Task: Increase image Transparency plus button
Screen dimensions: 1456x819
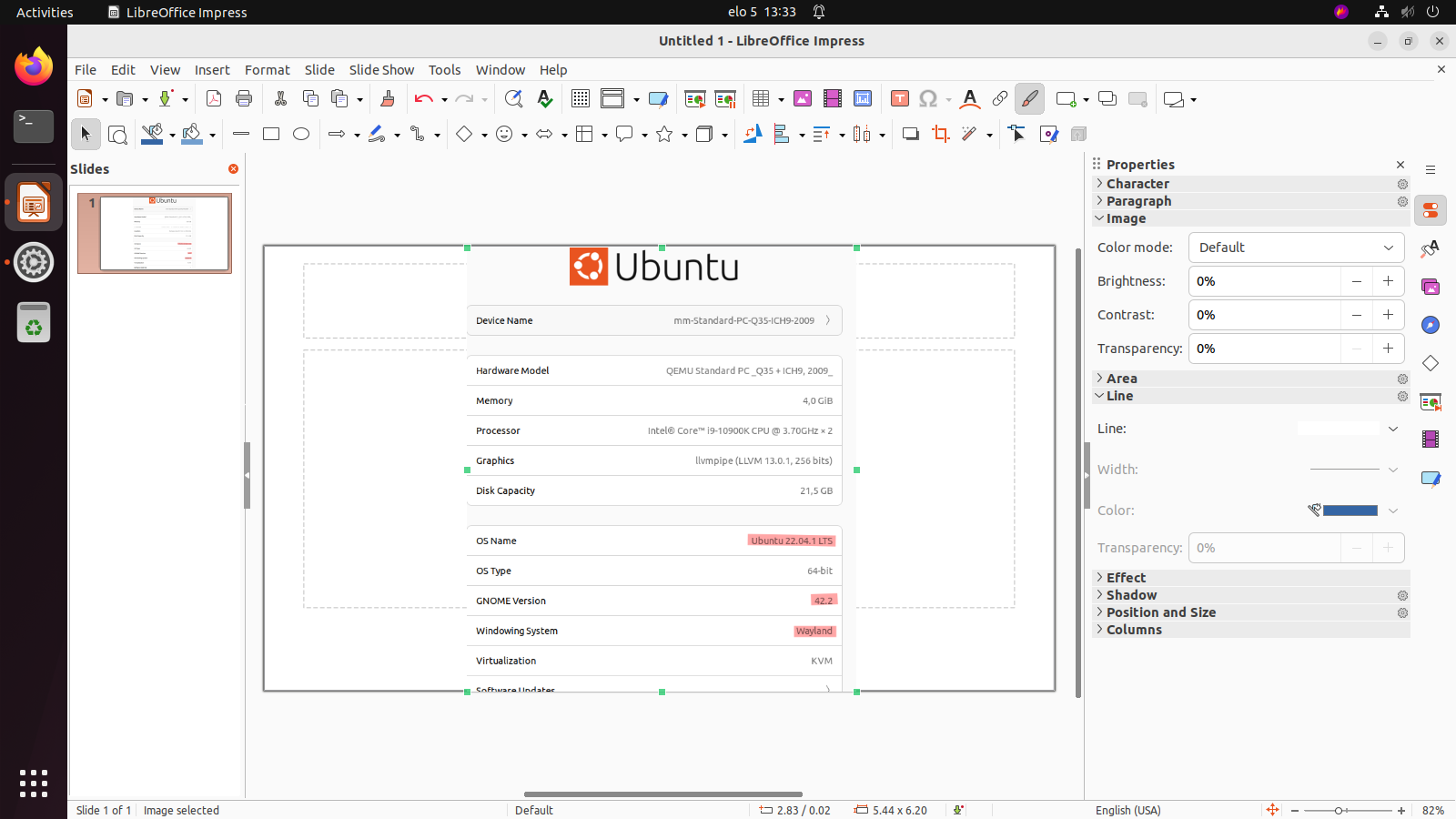Action: click(x=1388, y=349)
